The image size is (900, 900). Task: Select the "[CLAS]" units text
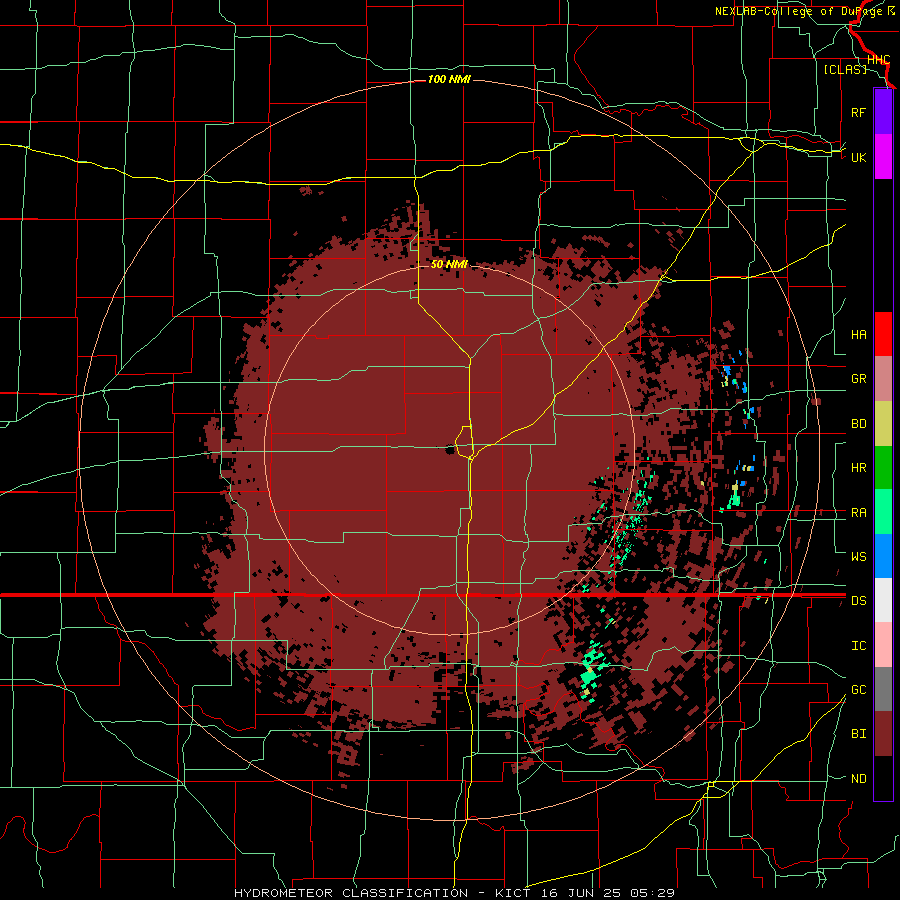(x=845, y=69)
